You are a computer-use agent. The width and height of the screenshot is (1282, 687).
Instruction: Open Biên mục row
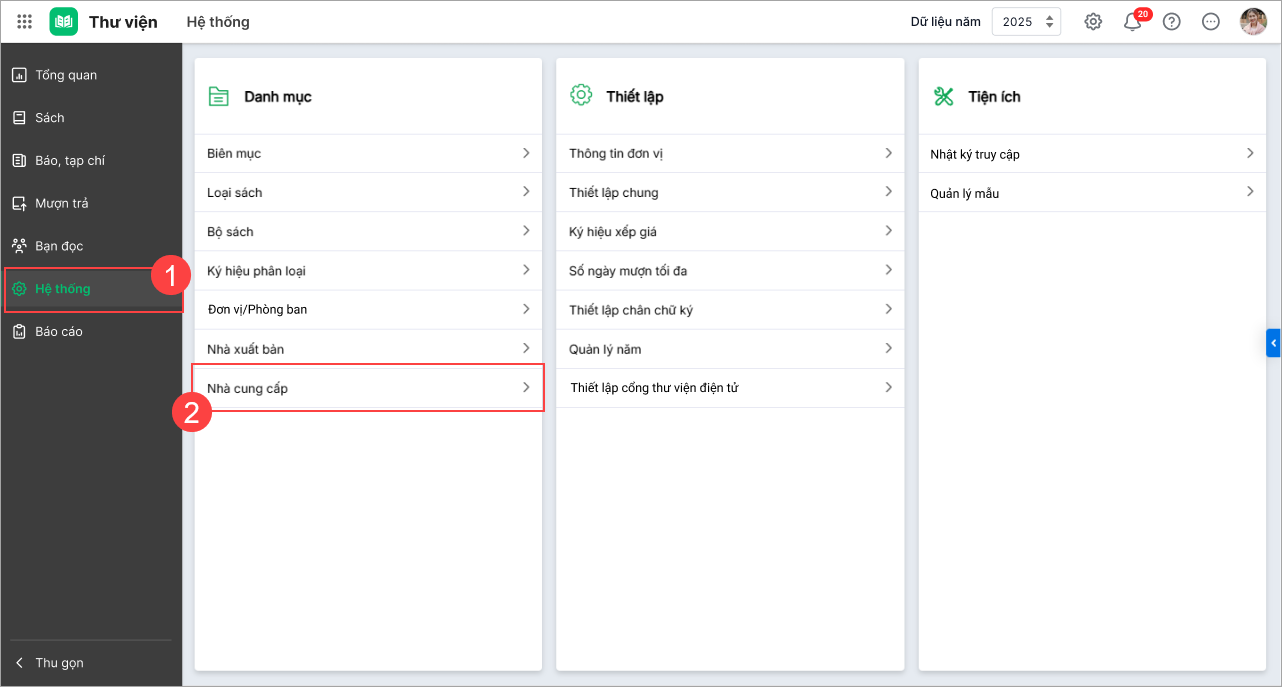tap(368, 153)
